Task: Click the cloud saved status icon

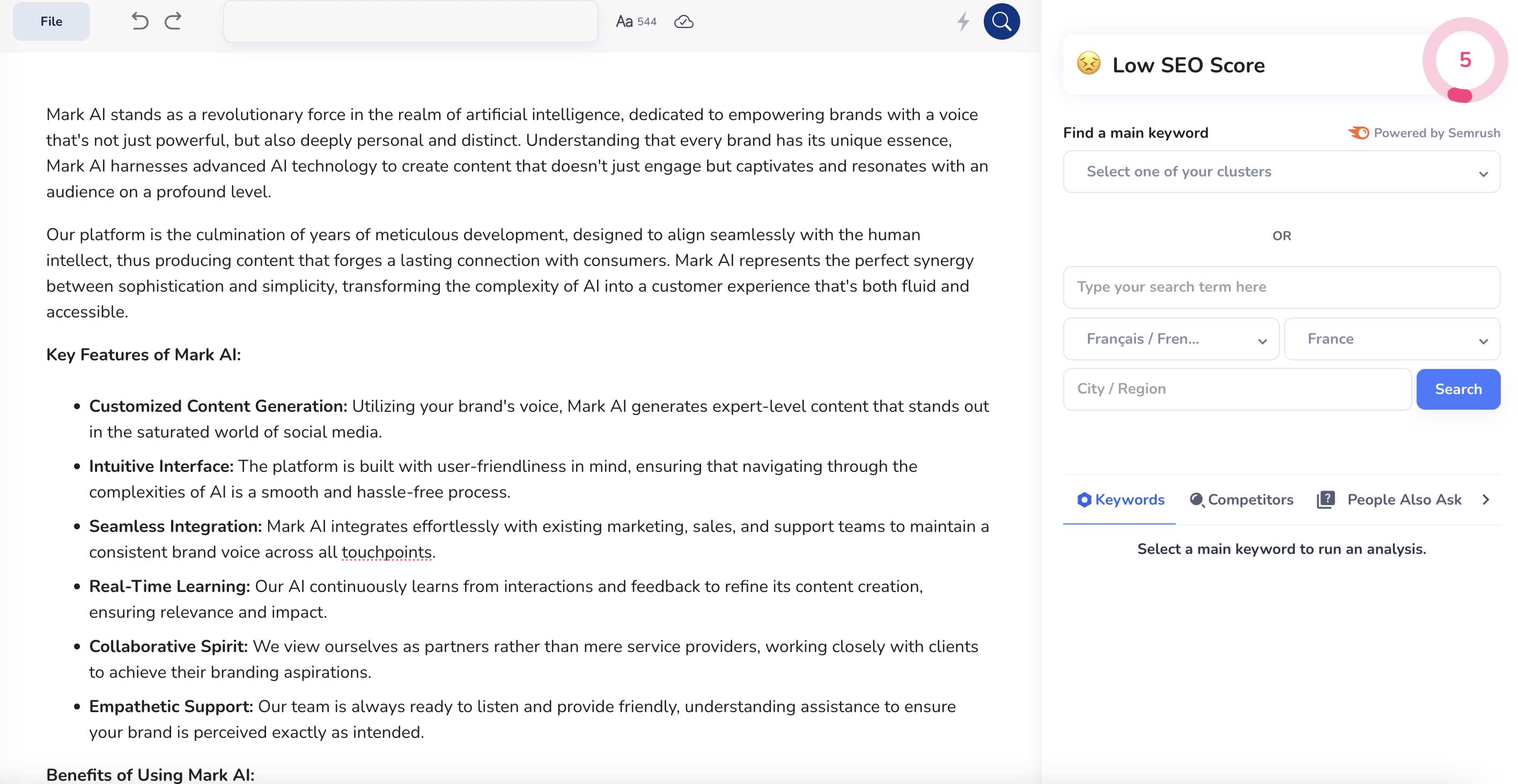Action: [683, 22]
